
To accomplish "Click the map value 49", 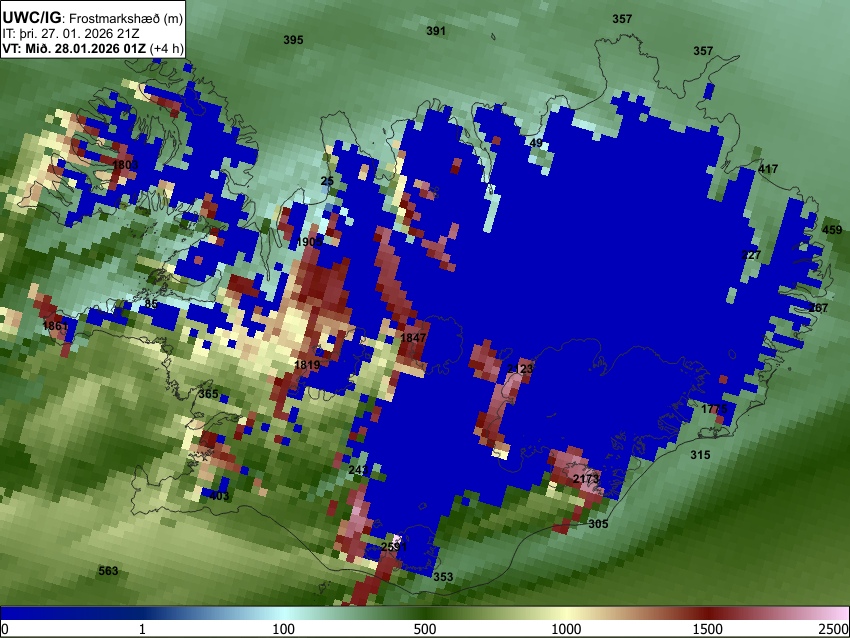I will [x=536, y=143].
